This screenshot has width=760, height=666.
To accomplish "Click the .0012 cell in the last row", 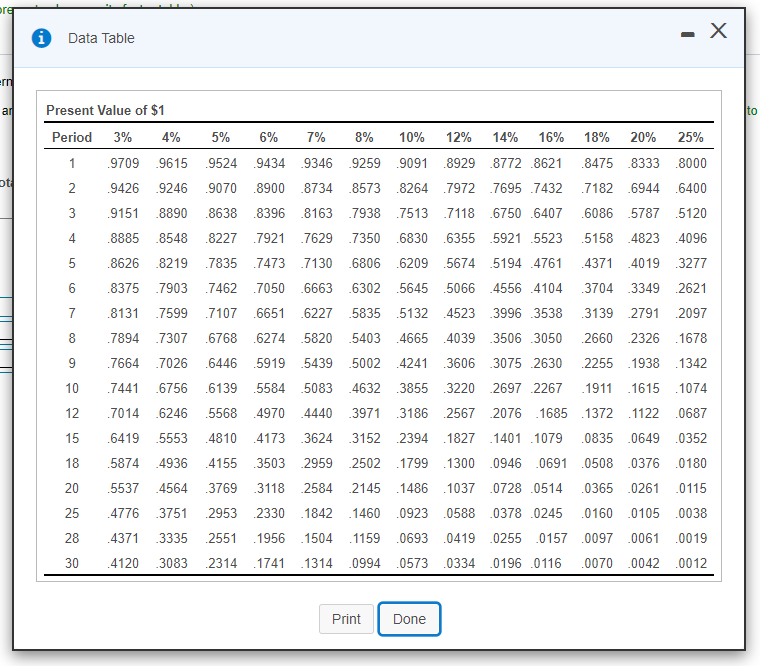I will (x=691, y=564).
